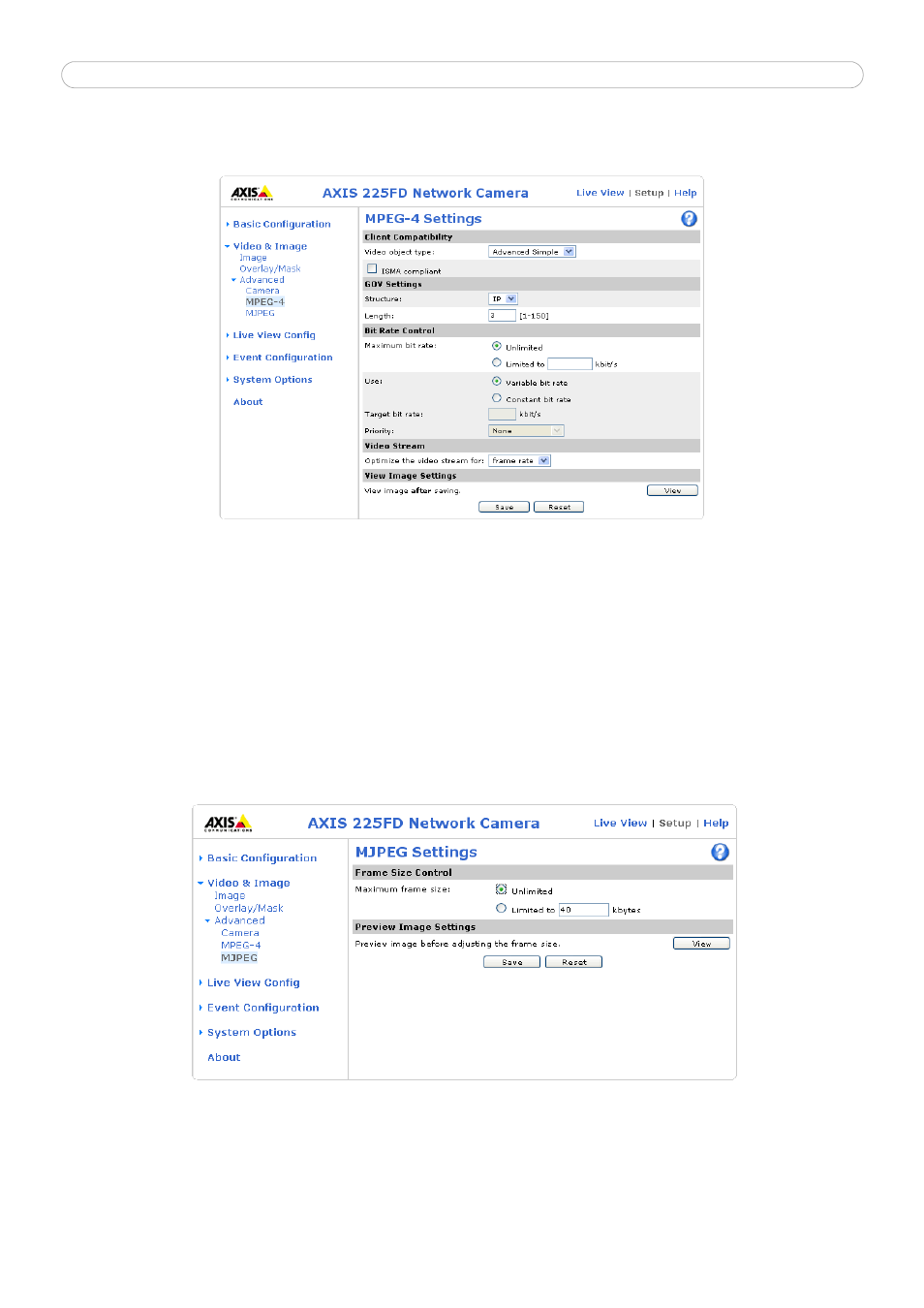Save the MPEG-4 Settings
The image size is (924, 1308).
pyautogui.click(x=505, y=507)
